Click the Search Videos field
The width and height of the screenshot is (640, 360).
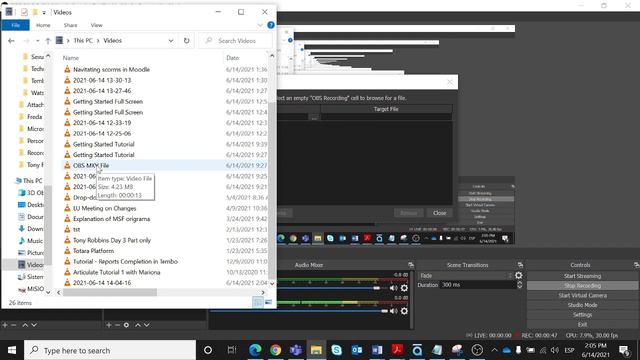point(236,41)
